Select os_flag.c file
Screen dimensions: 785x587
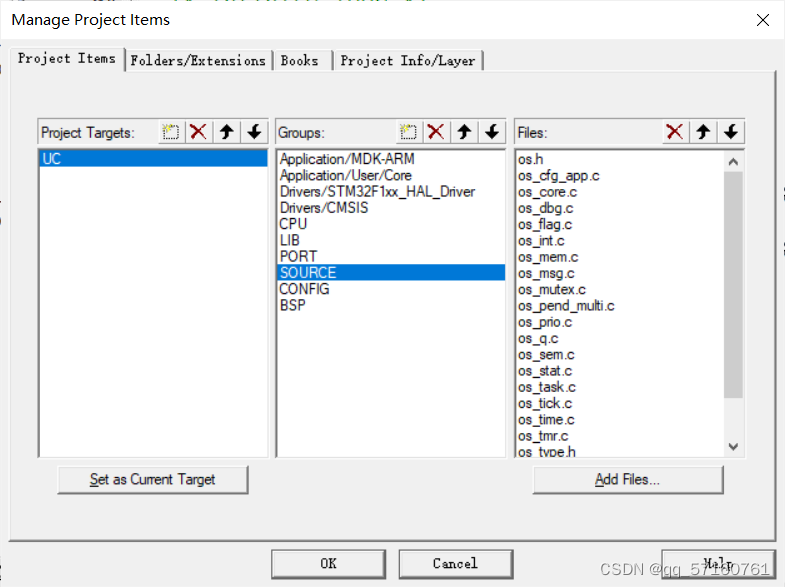pyautogui.click(x=620, y=224)
